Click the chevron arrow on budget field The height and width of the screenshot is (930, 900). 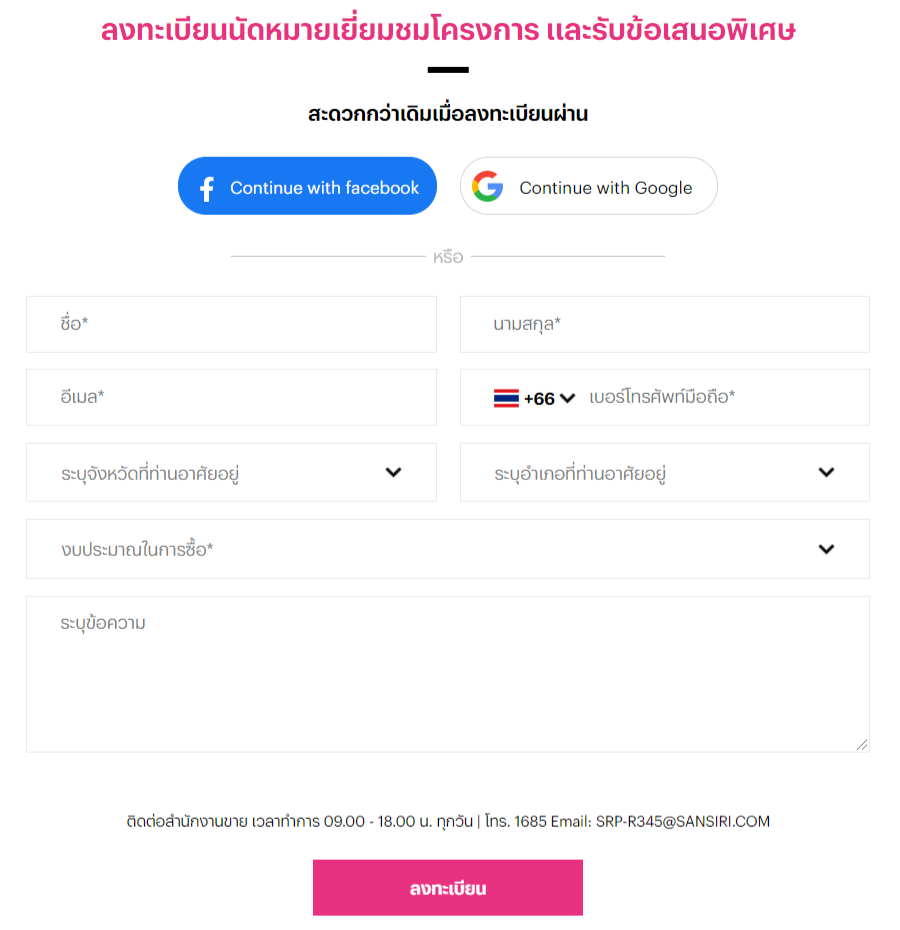[x=826, y=549]
